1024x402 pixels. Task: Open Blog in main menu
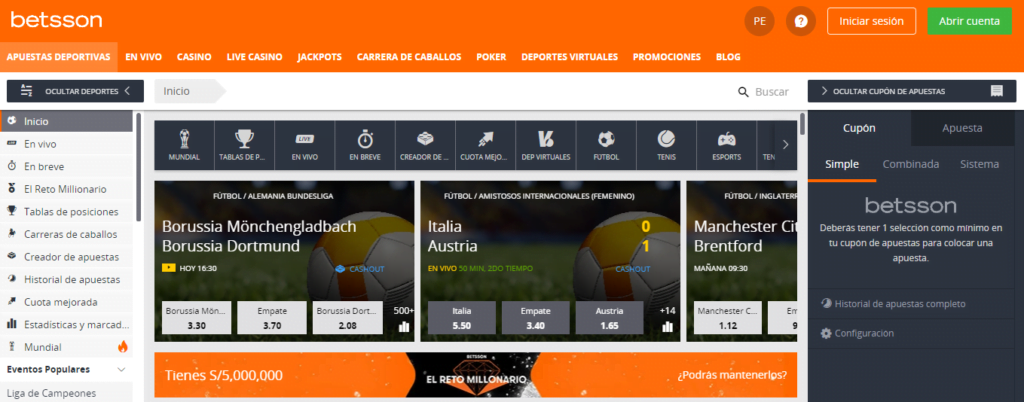[x=728, y=57]
